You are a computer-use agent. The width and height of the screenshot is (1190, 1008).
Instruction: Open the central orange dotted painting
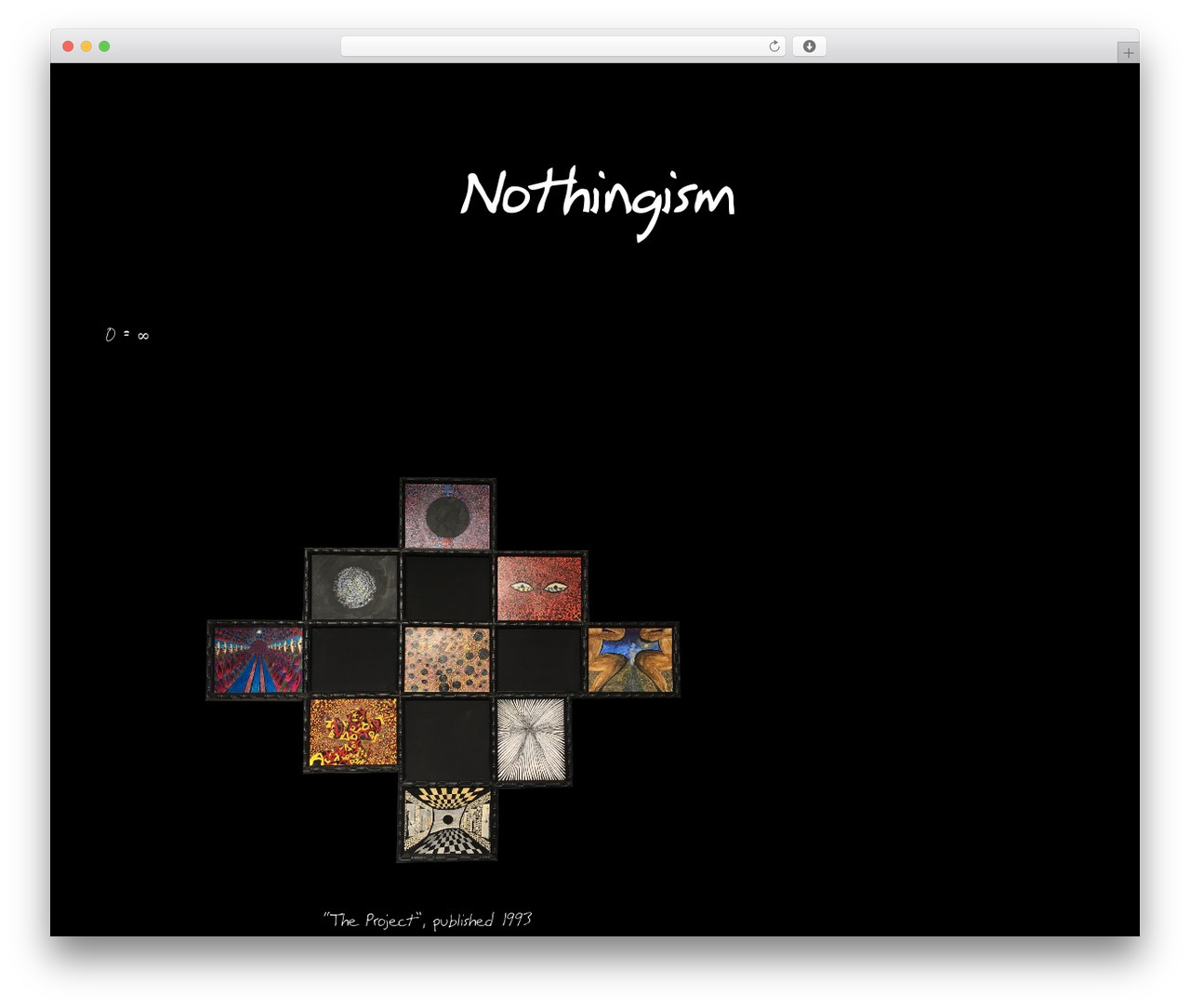pyautogui.click(x=447, y=659)
